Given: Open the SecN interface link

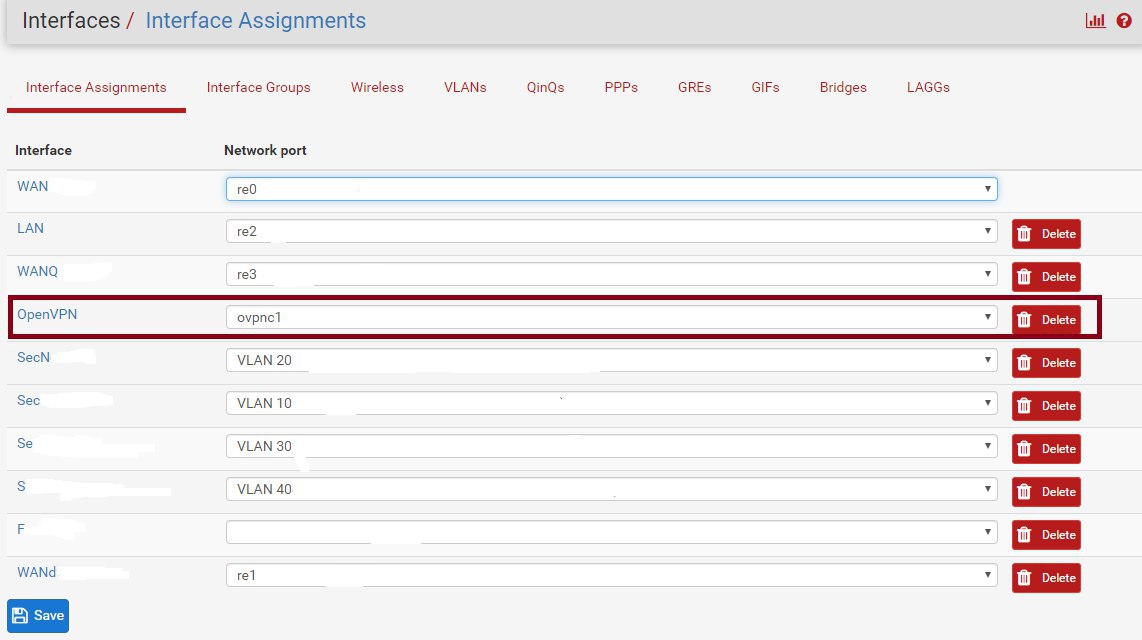Looking at the screenshot, I should click(34, 357).
